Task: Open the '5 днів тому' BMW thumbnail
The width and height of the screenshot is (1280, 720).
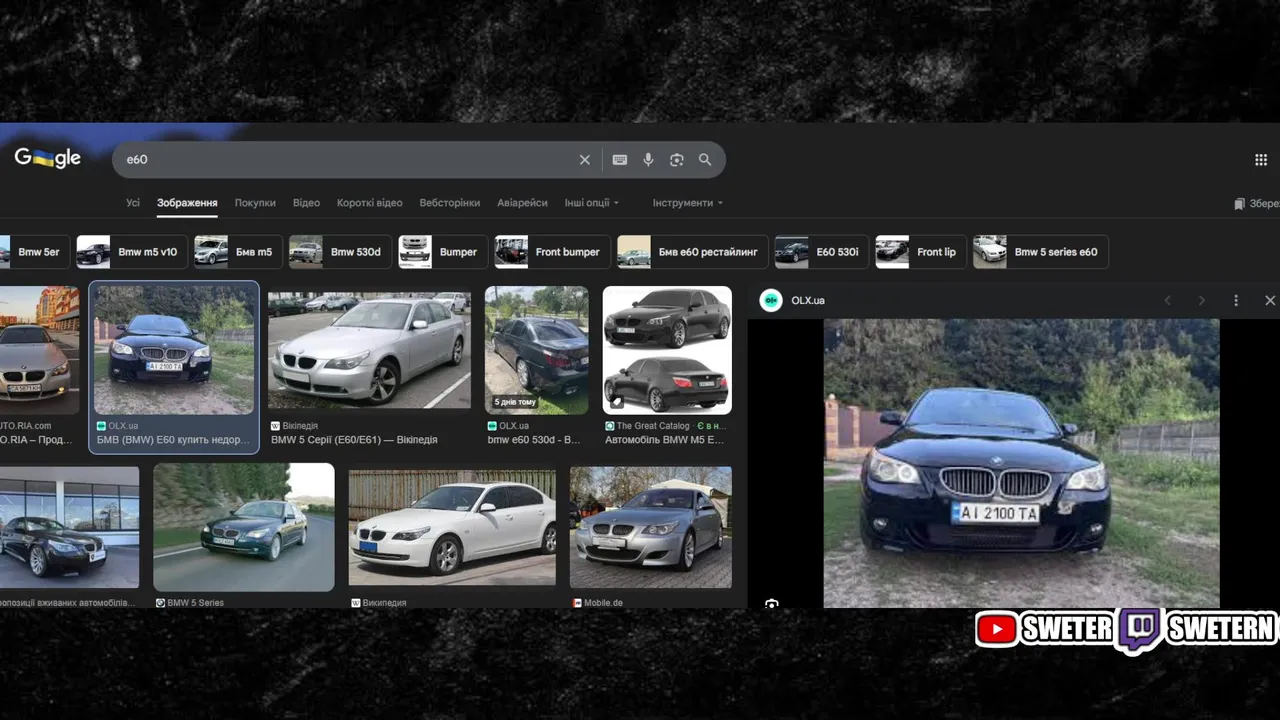Action: pyautogui.click(x=537, y=350)
